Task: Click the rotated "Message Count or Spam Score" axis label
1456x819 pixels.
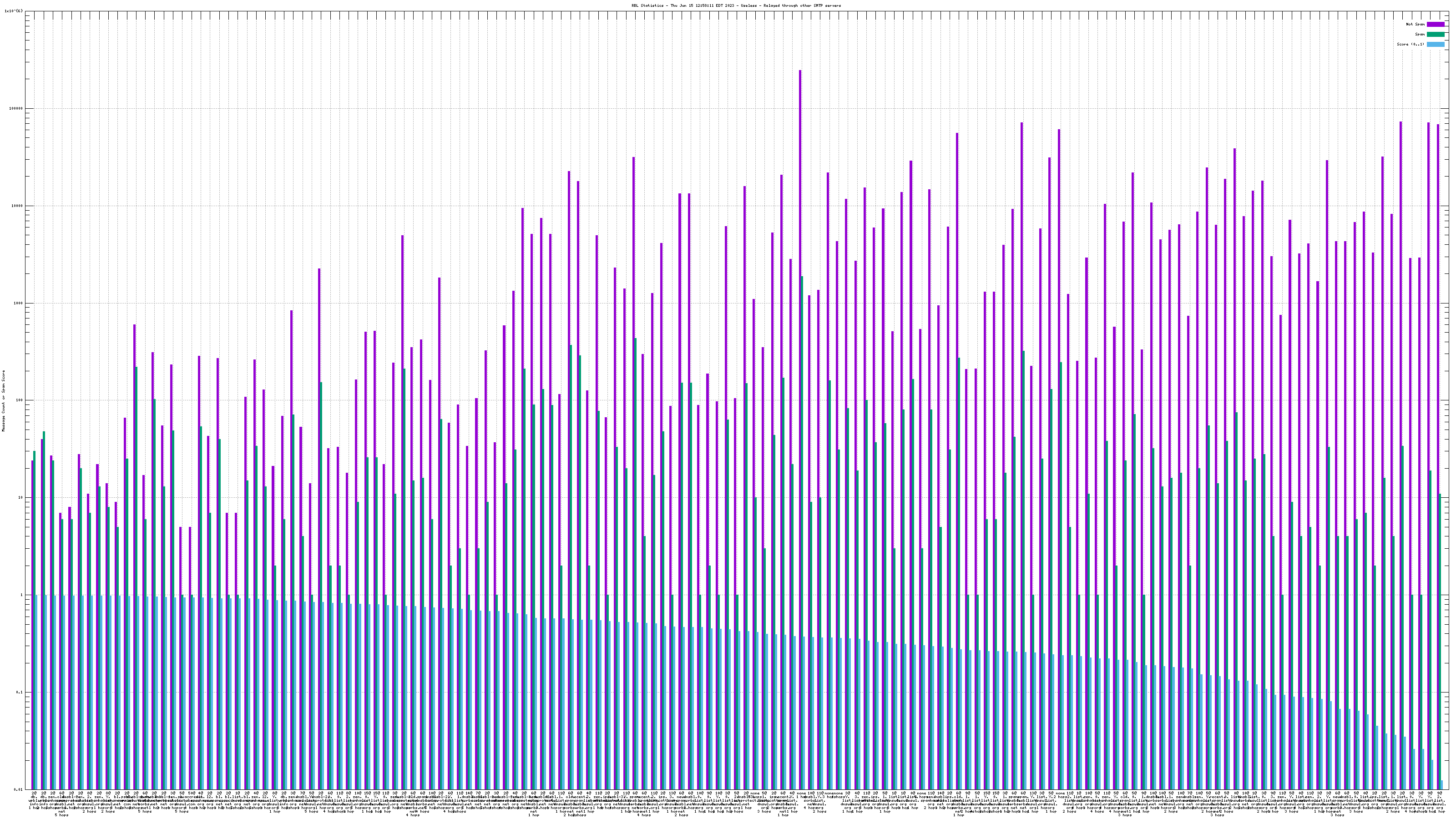Action: pos(3,401)
